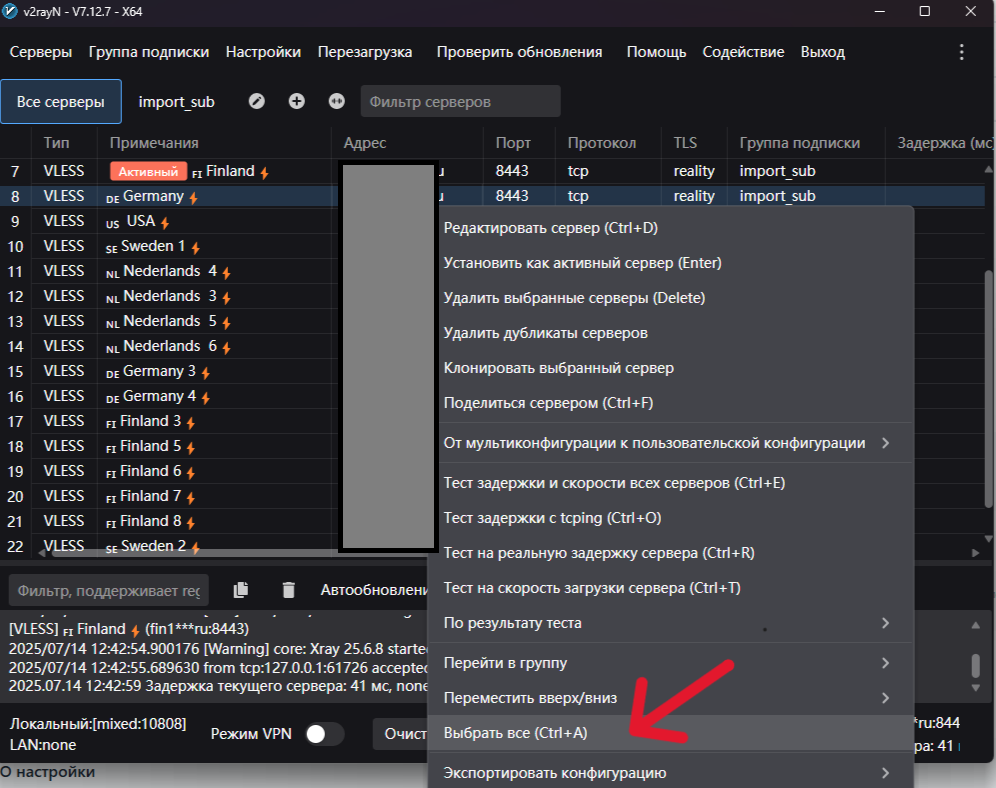Click the Фильтр серверов input field
This screenshot has width=996, height=788.
tap(460, 100)
